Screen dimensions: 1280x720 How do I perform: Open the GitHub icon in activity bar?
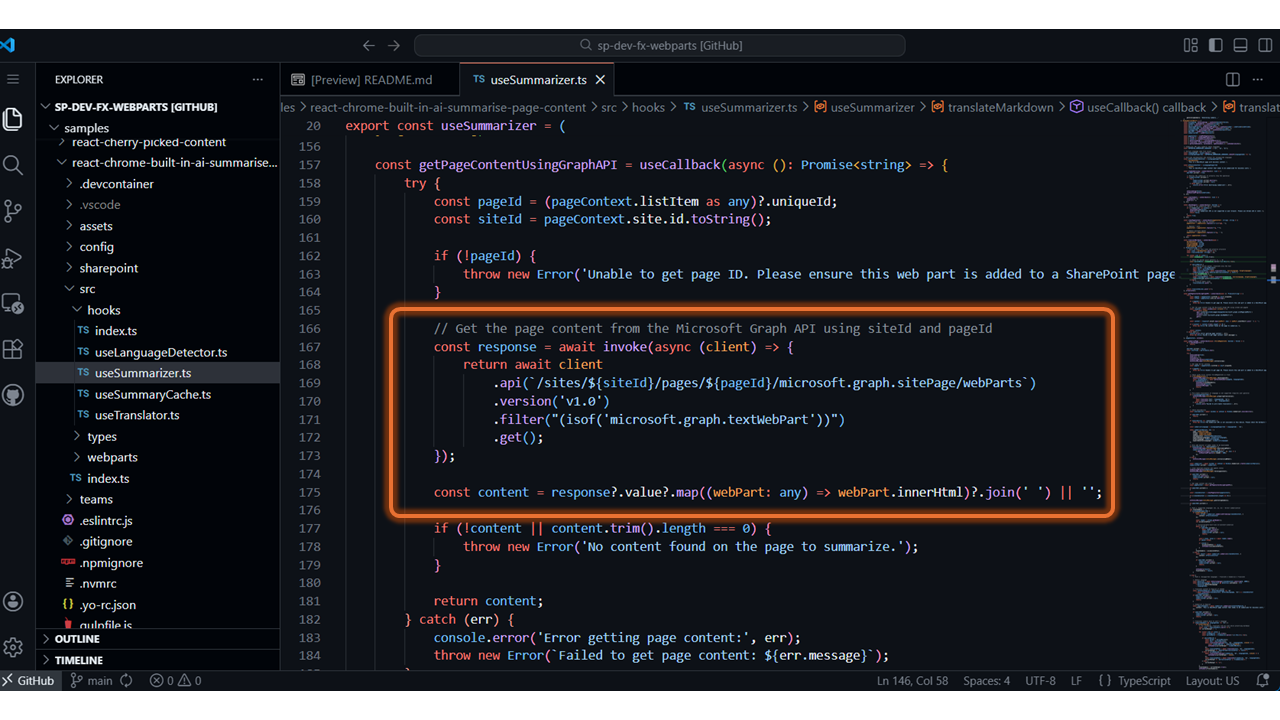[13, 395]
